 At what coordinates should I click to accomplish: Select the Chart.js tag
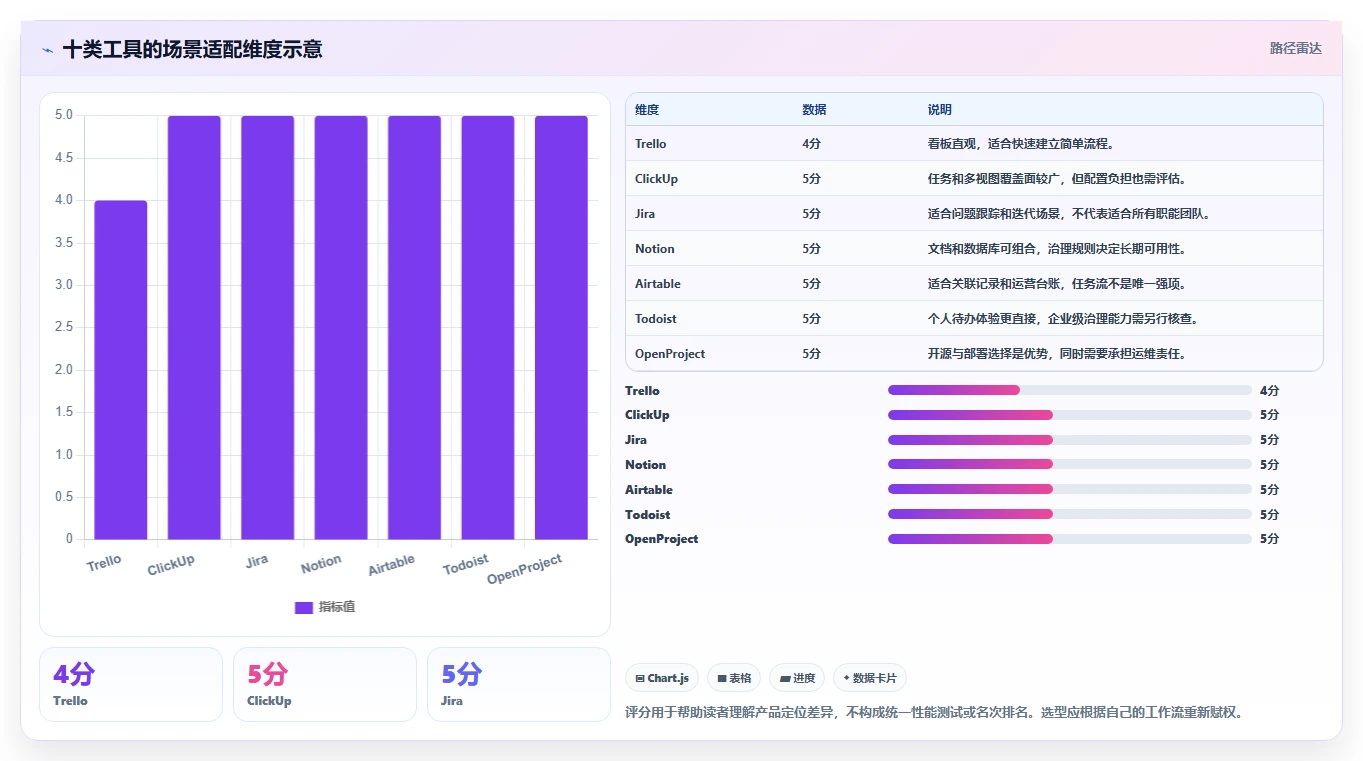[x=662, y=678]
